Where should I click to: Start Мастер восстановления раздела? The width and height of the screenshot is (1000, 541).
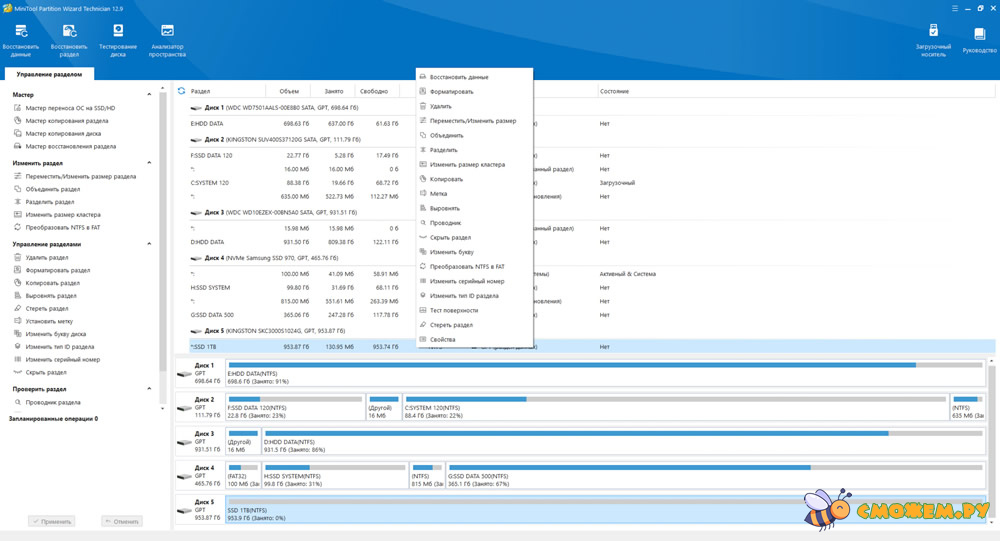70,146
